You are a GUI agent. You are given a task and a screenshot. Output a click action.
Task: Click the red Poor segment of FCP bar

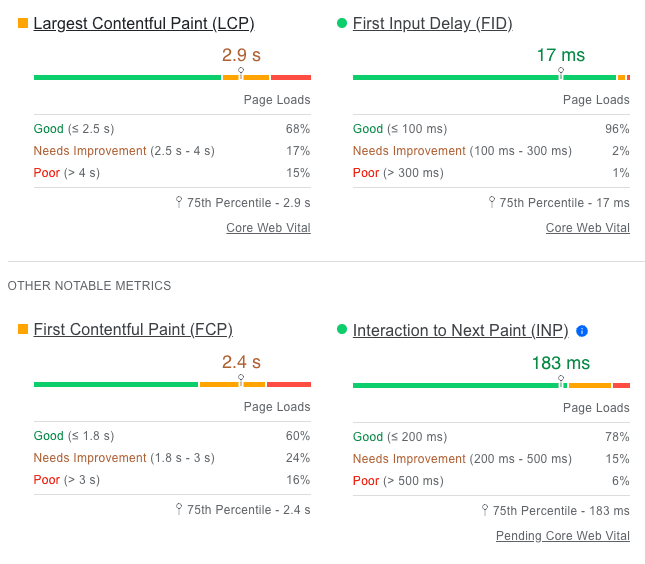click(289, 385)
